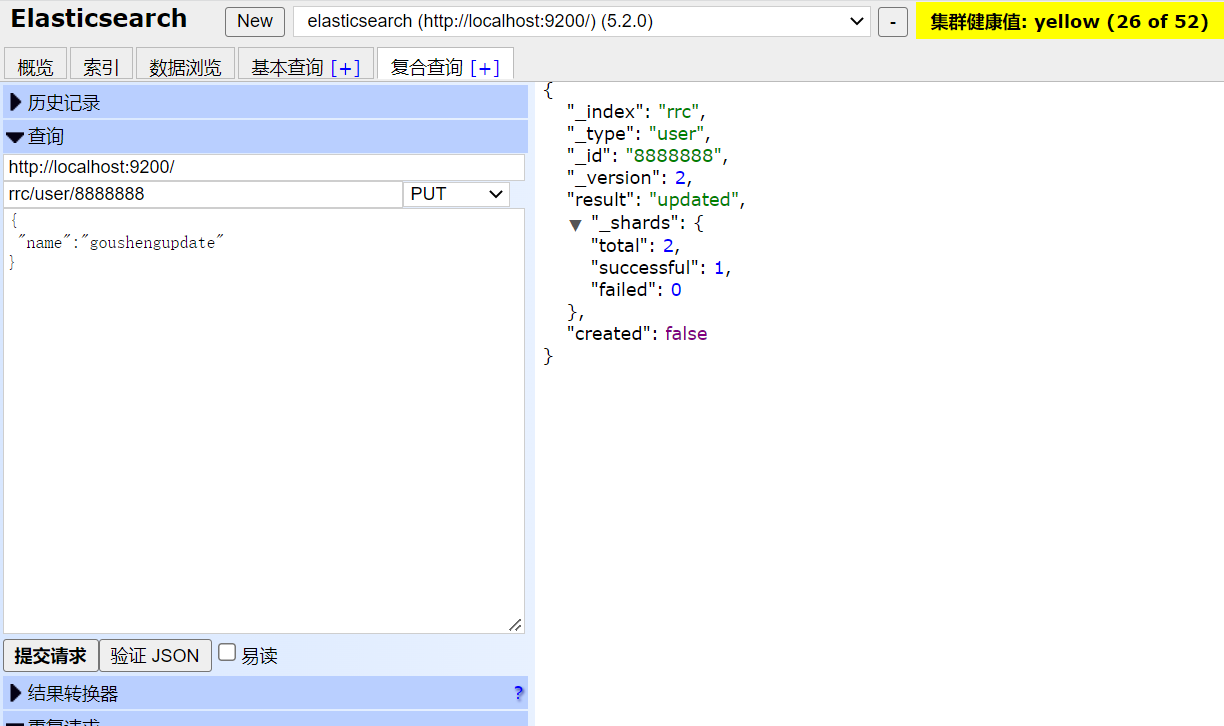The width and height of the screenshot is (1224, 726).
Task: Click the "result": "updated" line
Action: pyautogui.click(x=656, y=200)
